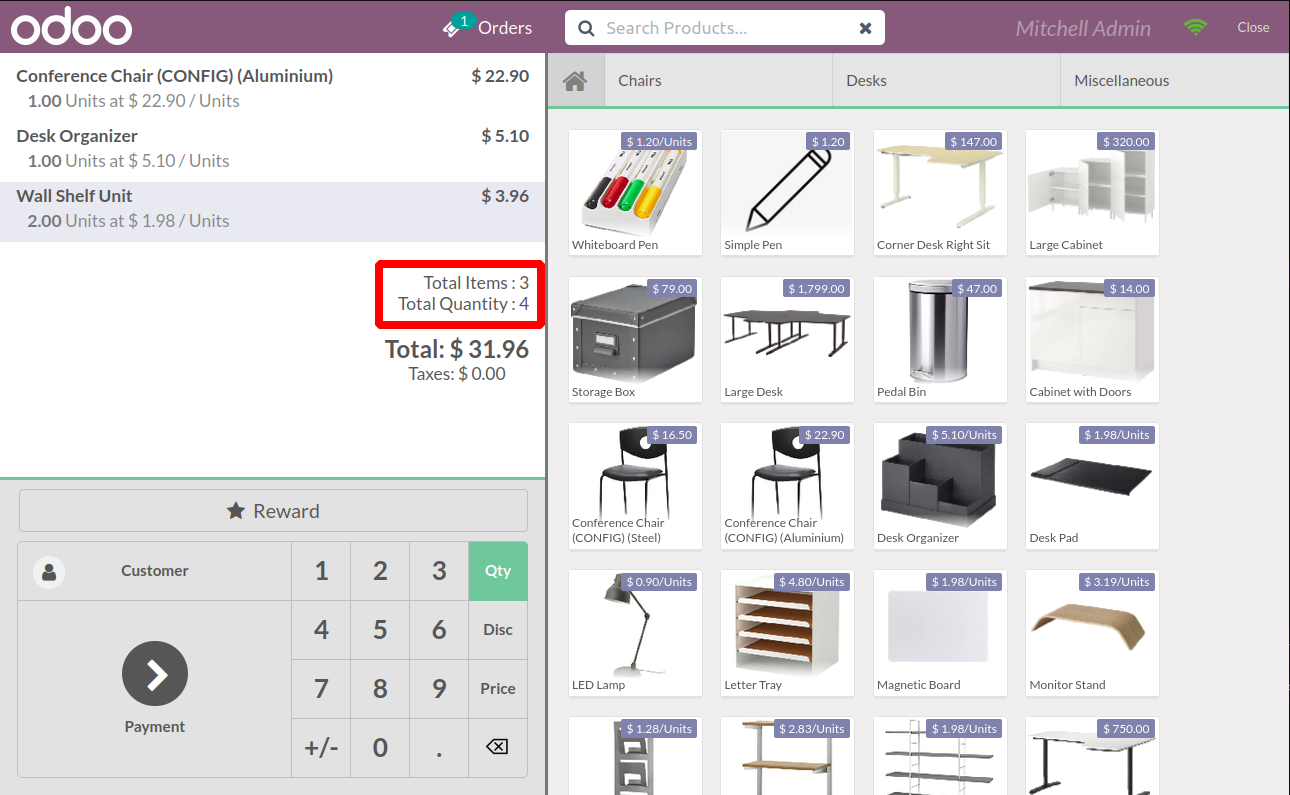This screenshot has height=795, width=1290.
Task: Tap the backspace key on the numpad
Action: click(498, 747)
